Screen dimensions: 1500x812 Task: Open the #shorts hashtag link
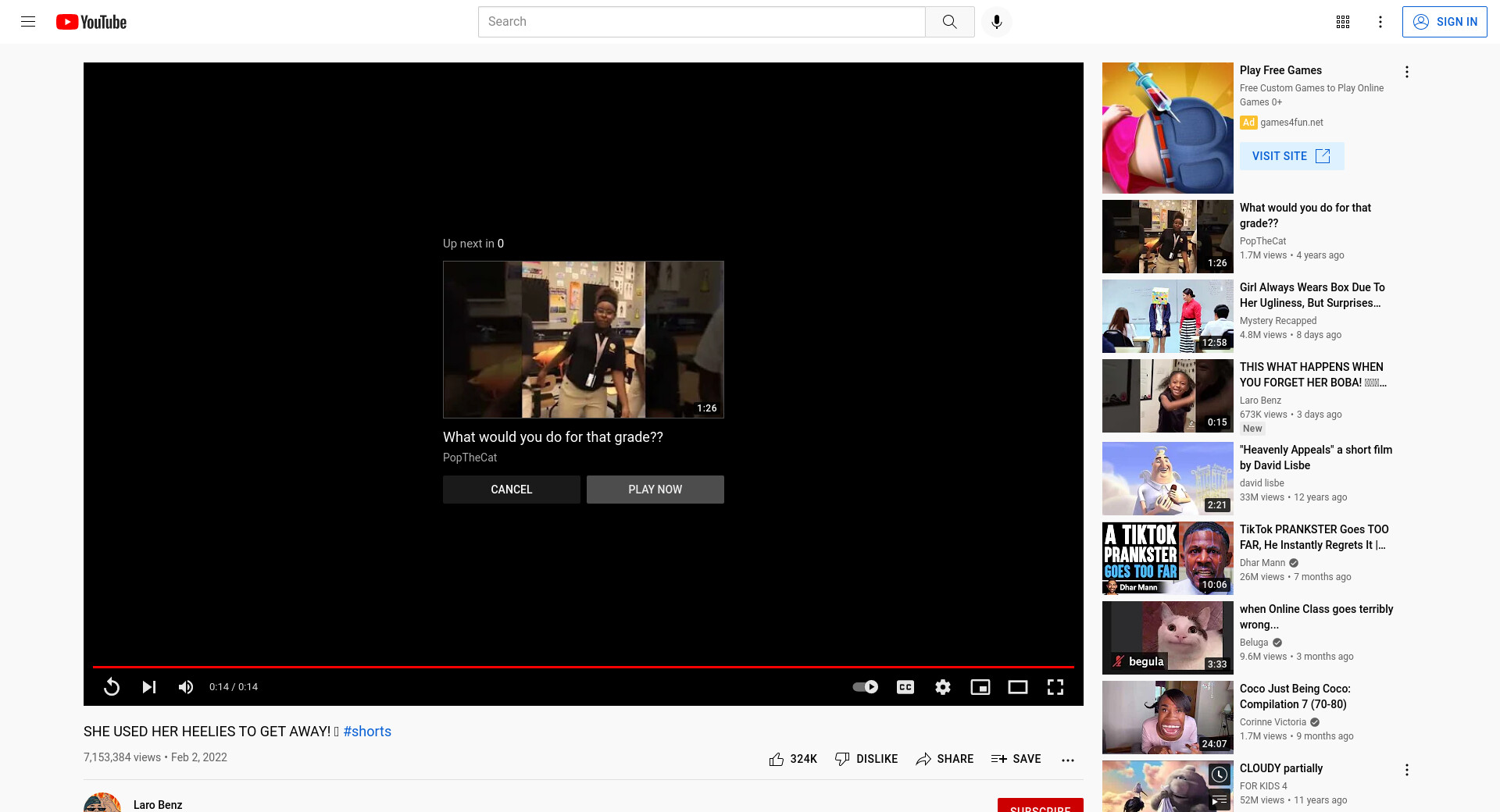[x=367, y=732]
